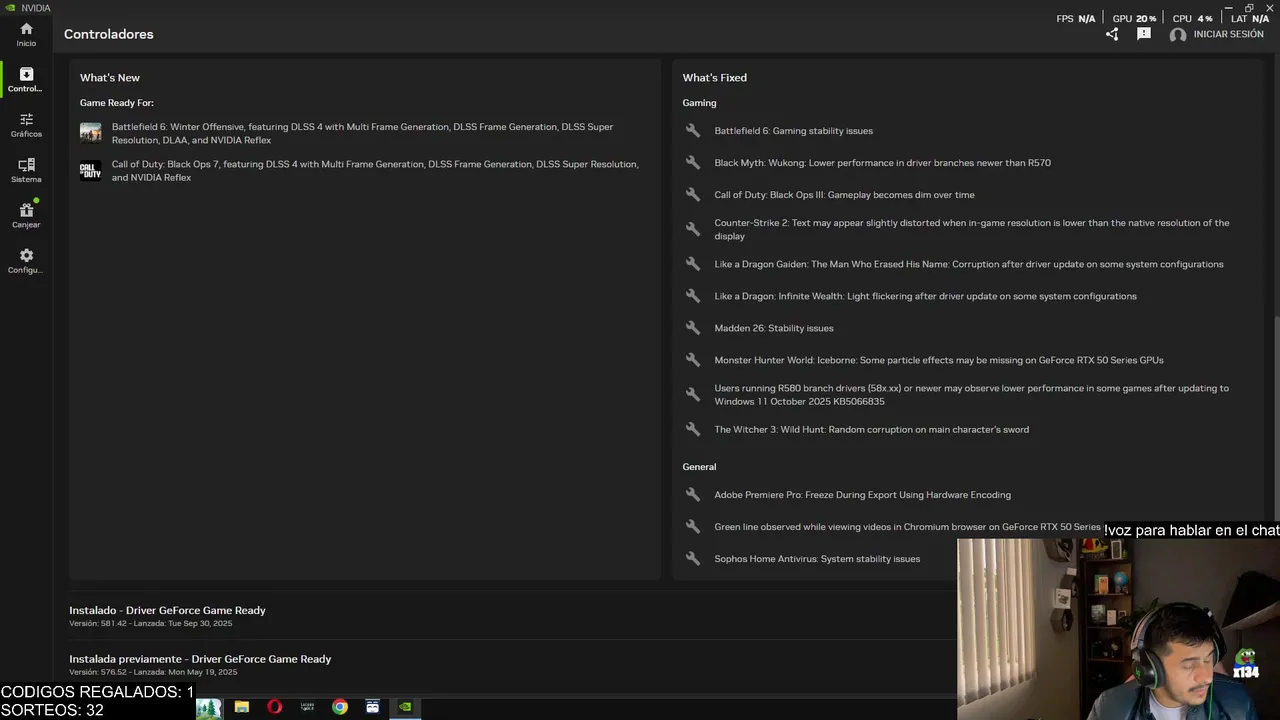Click version 576.52 release date text
The height and width of the screenshot is (720, 1280).
point(153,672)
